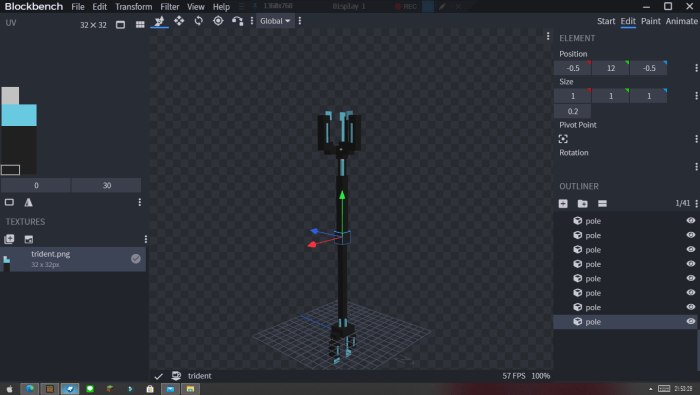The image size is (700, 395).
Task: Select the Move tool with four arrows
Action: point(179,21)
